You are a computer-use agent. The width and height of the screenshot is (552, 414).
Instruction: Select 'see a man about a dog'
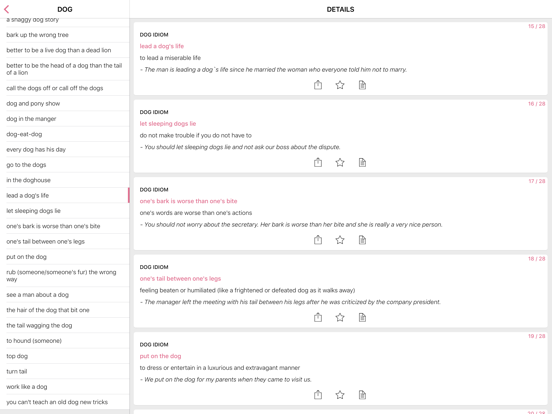pyautogui.click(x=64, y=295)
